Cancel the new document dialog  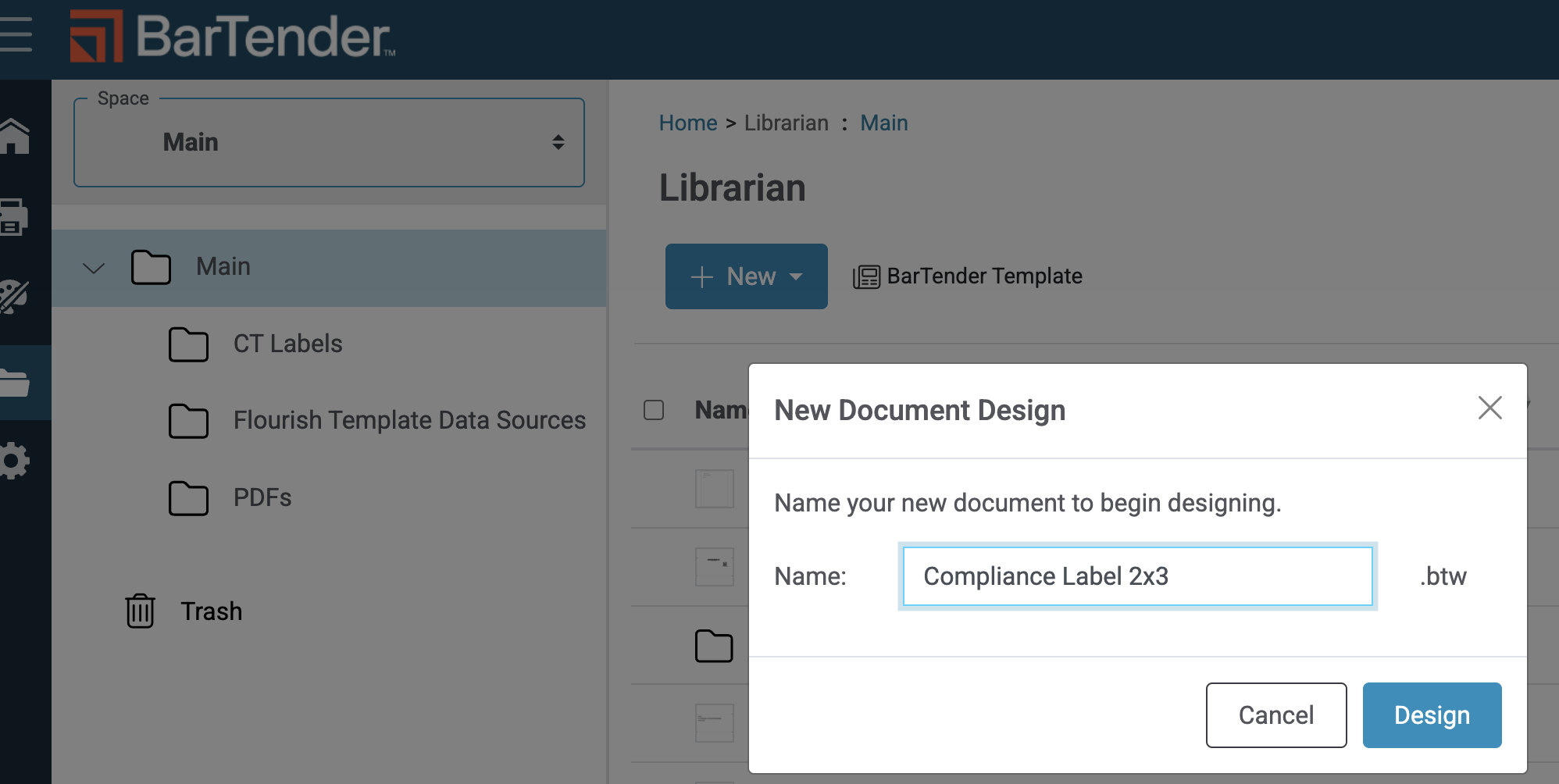(1275, 715)
